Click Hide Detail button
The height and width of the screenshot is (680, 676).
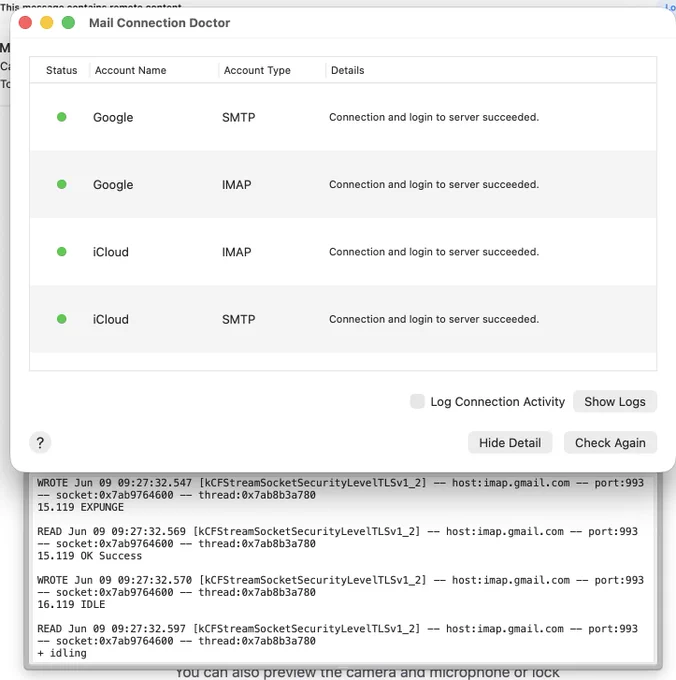[509, 442]
